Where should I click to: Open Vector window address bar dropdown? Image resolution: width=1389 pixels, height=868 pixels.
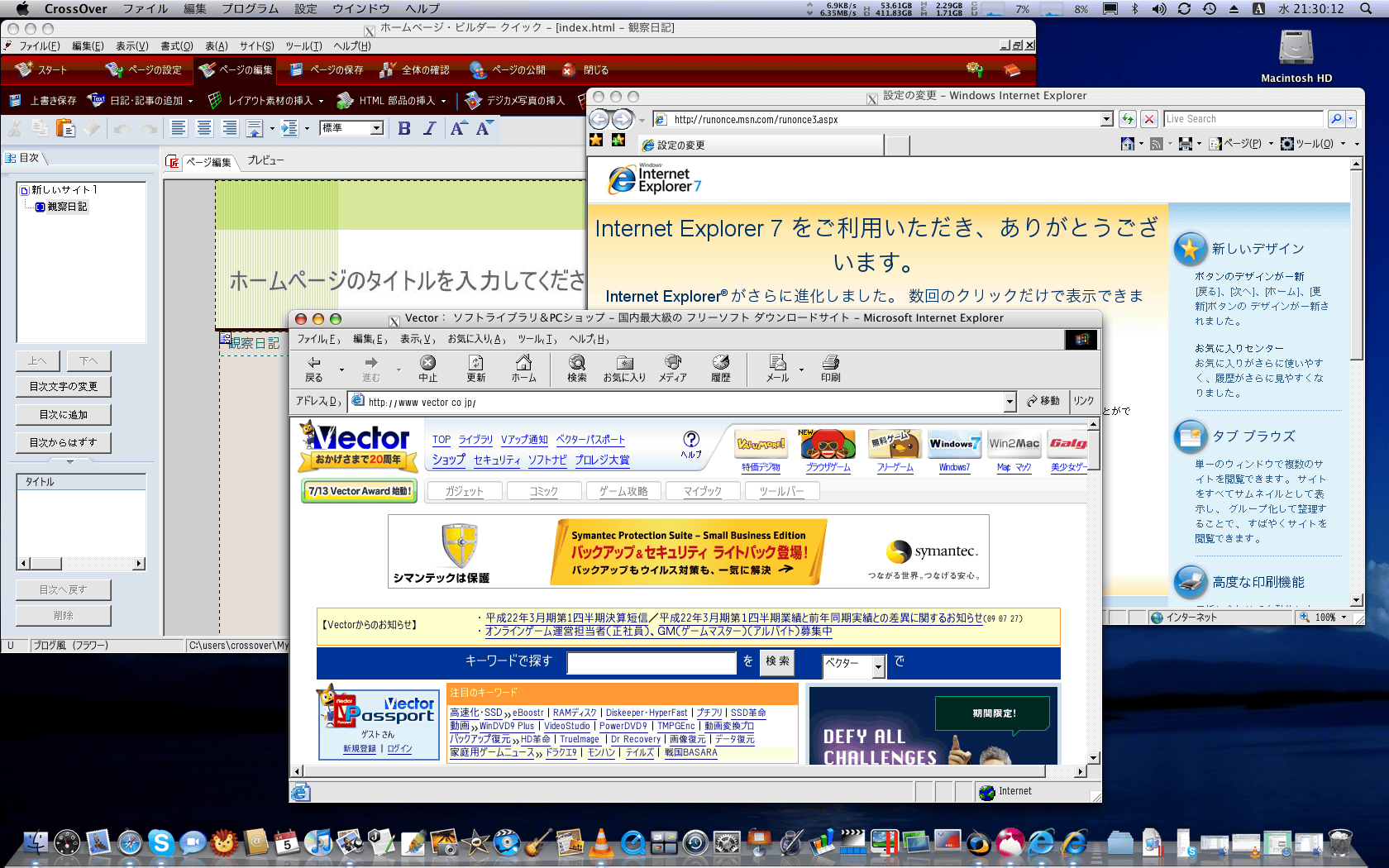[x=1010, y=402]
